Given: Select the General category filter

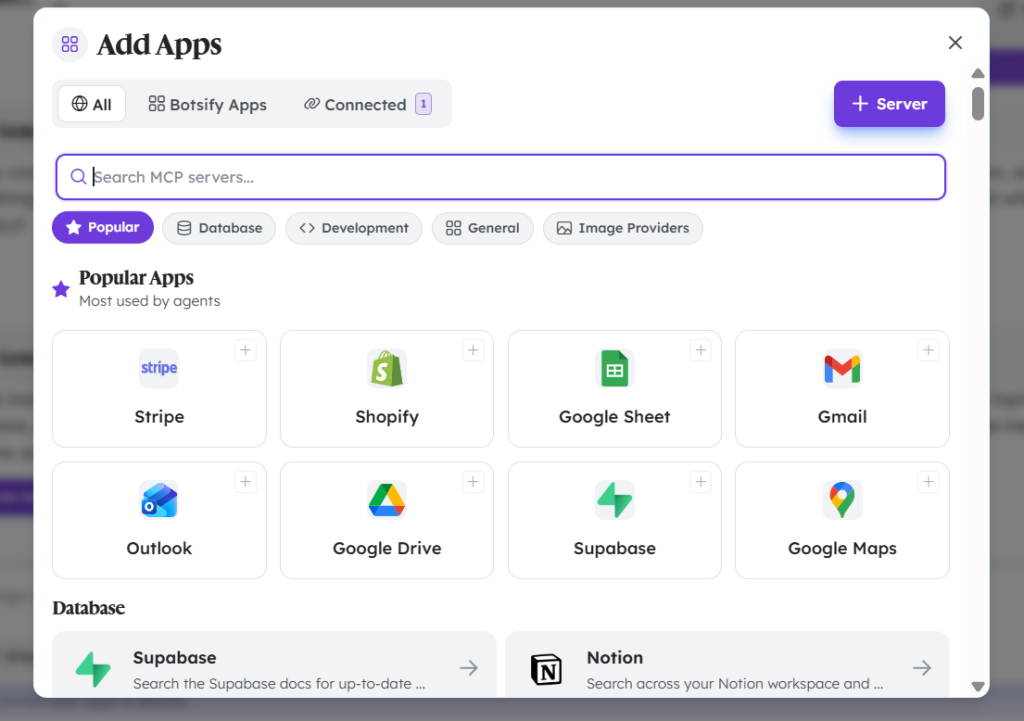Looking at the screenshot, I should point(483,228).
